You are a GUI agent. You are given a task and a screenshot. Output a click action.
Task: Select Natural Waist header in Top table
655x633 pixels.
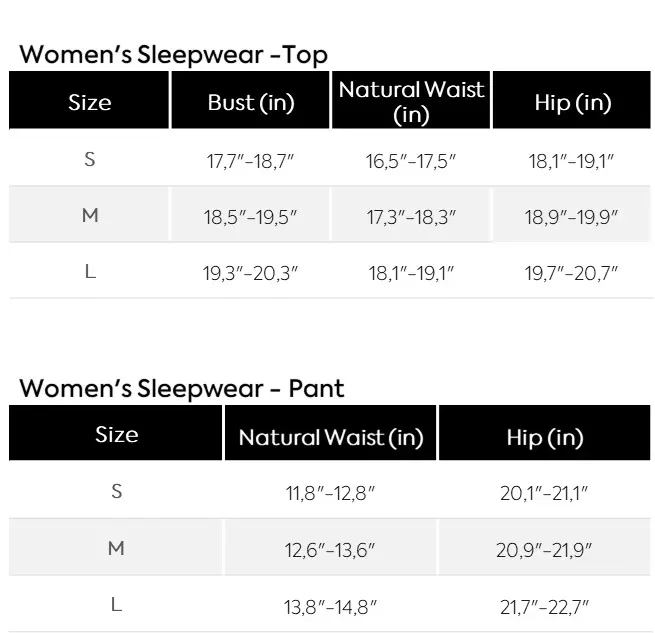point(411,102)
